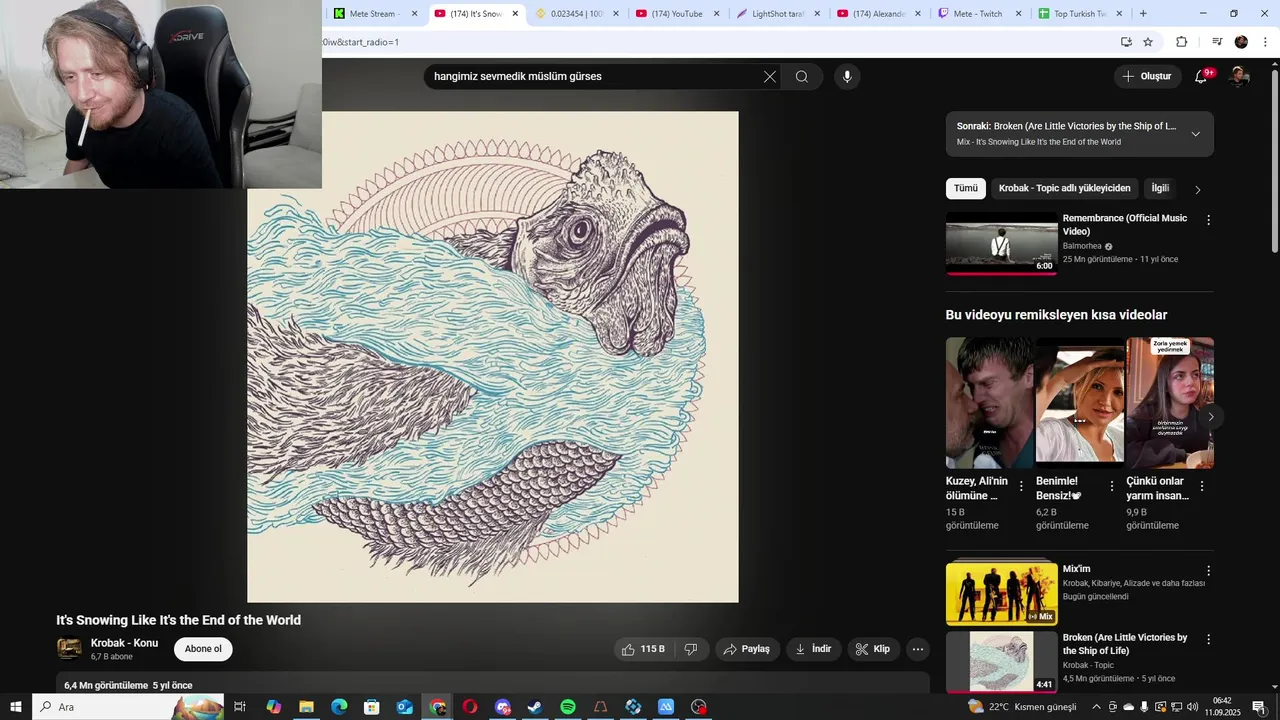The height and width of the screenshot is (720, 1280).
Task: Switch to LightShot tab
Action: tap(777, 14)
